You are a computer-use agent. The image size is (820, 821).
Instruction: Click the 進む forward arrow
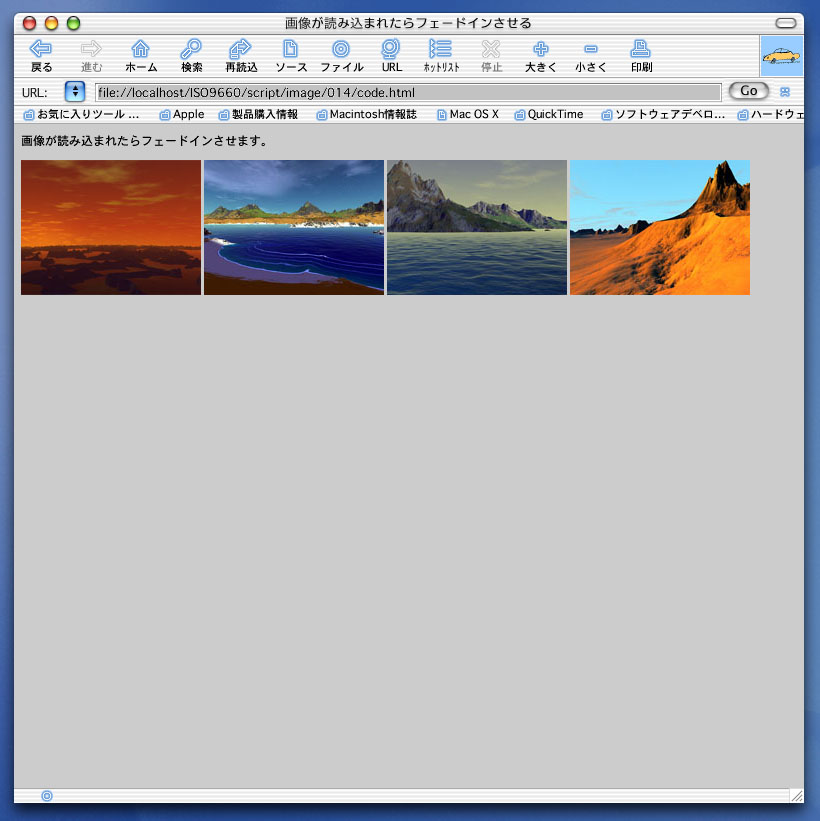(91, 55)
